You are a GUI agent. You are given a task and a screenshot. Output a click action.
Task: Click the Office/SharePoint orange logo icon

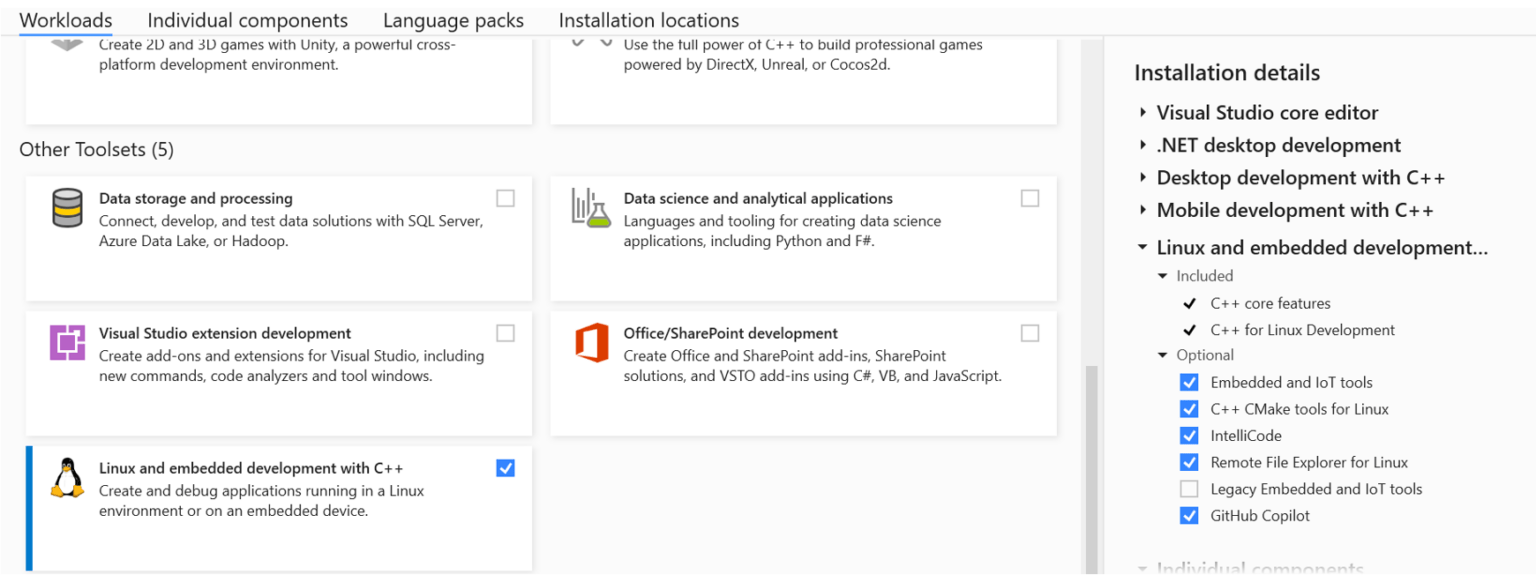tap(591, 342)
